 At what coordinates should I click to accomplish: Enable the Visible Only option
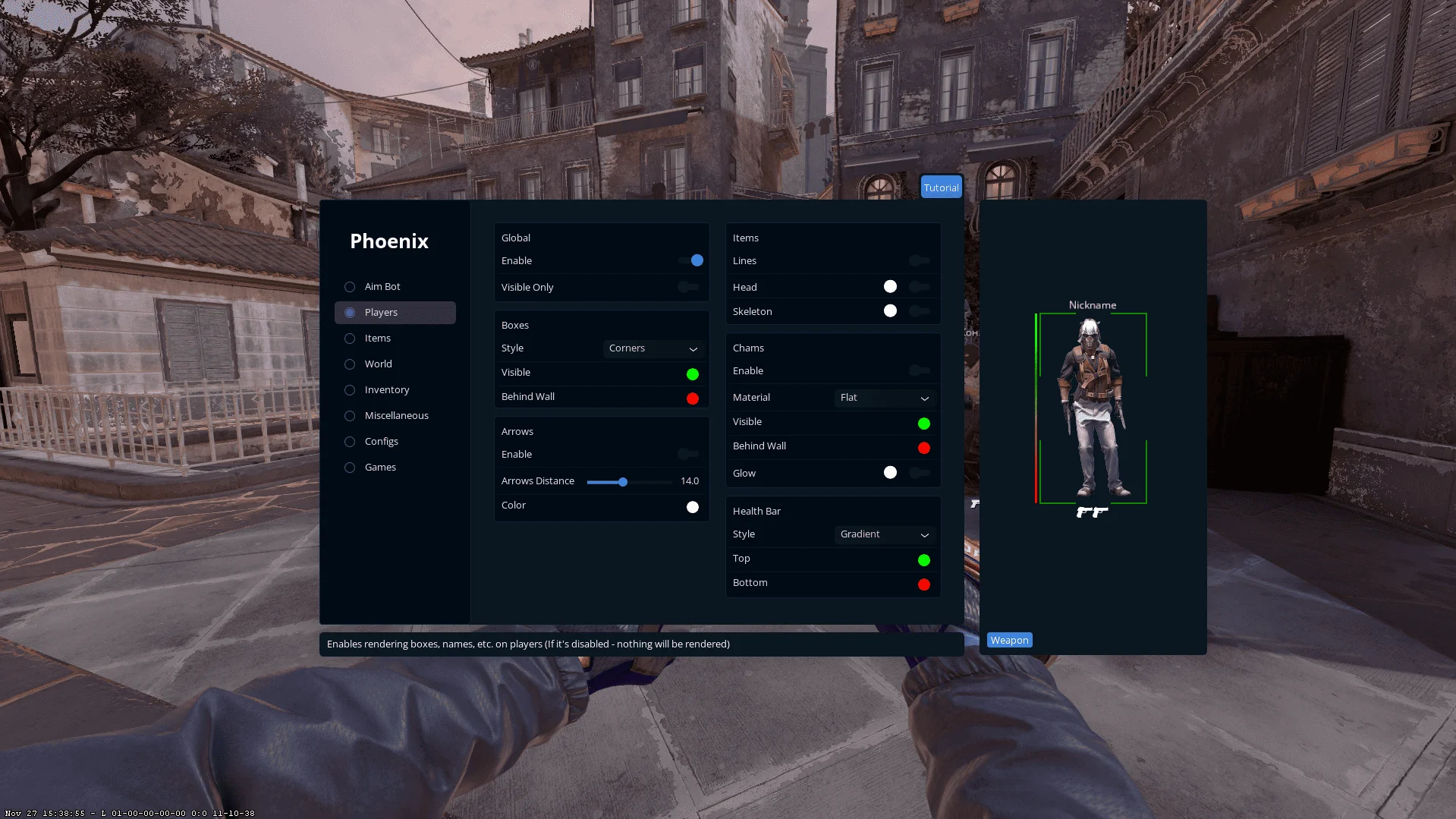coord(687,287)
